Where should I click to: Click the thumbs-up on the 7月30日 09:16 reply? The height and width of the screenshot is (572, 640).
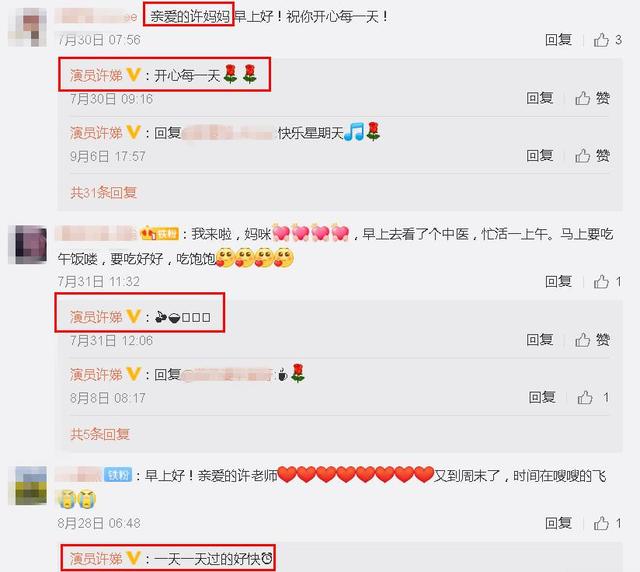coord(583,98)
